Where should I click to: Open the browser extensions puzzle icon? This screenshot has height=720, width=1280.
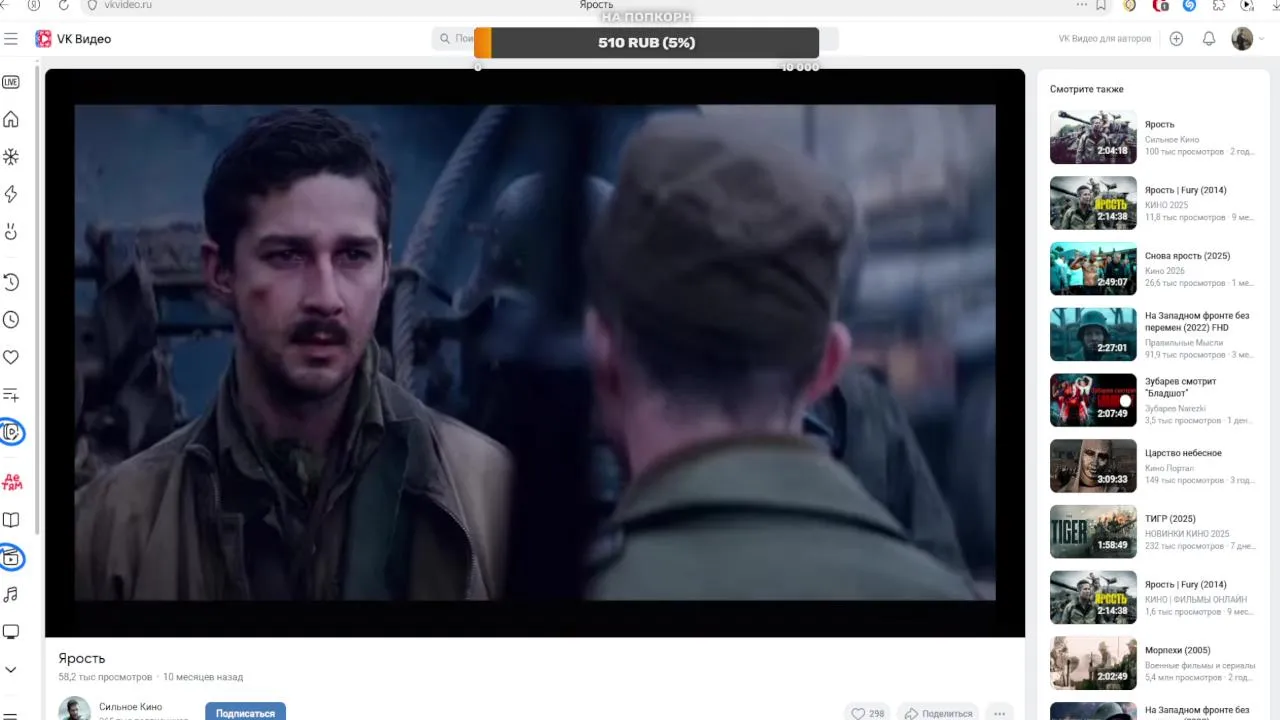(x=1218, y=5)
